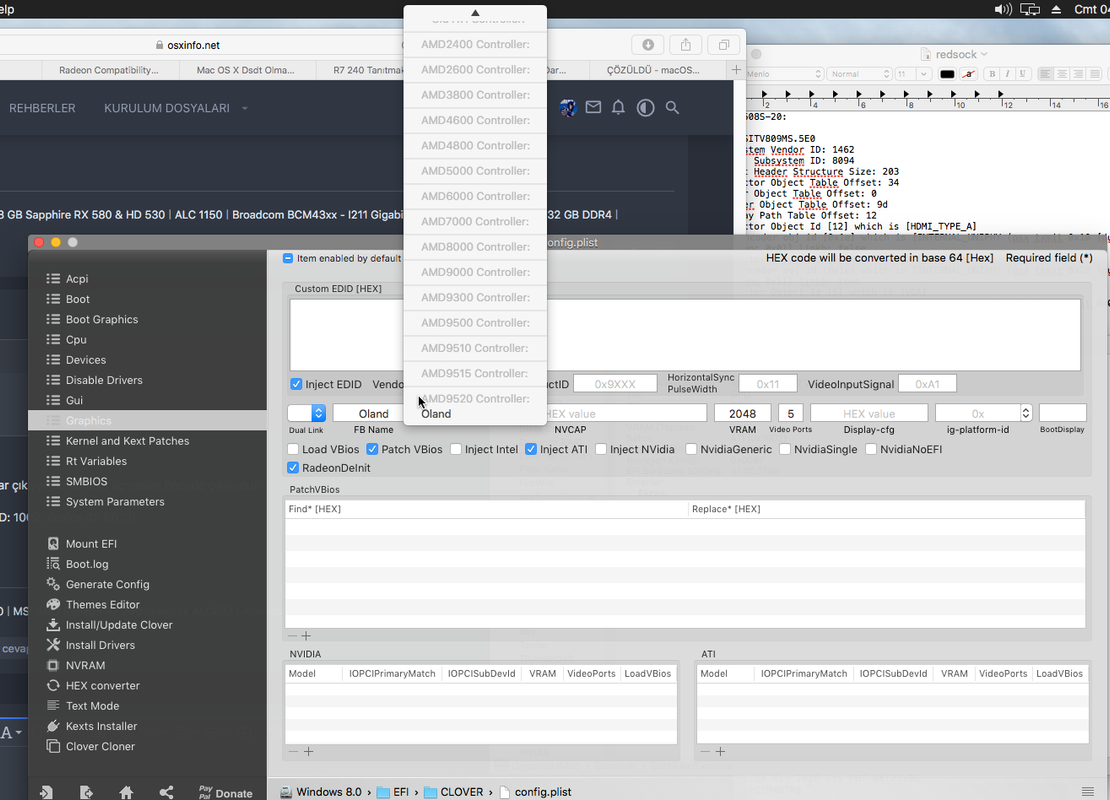The height and width of the screenshot is (800, 1110).
Task: Open TextEdit font family dropdown
Action: point(784,74)
